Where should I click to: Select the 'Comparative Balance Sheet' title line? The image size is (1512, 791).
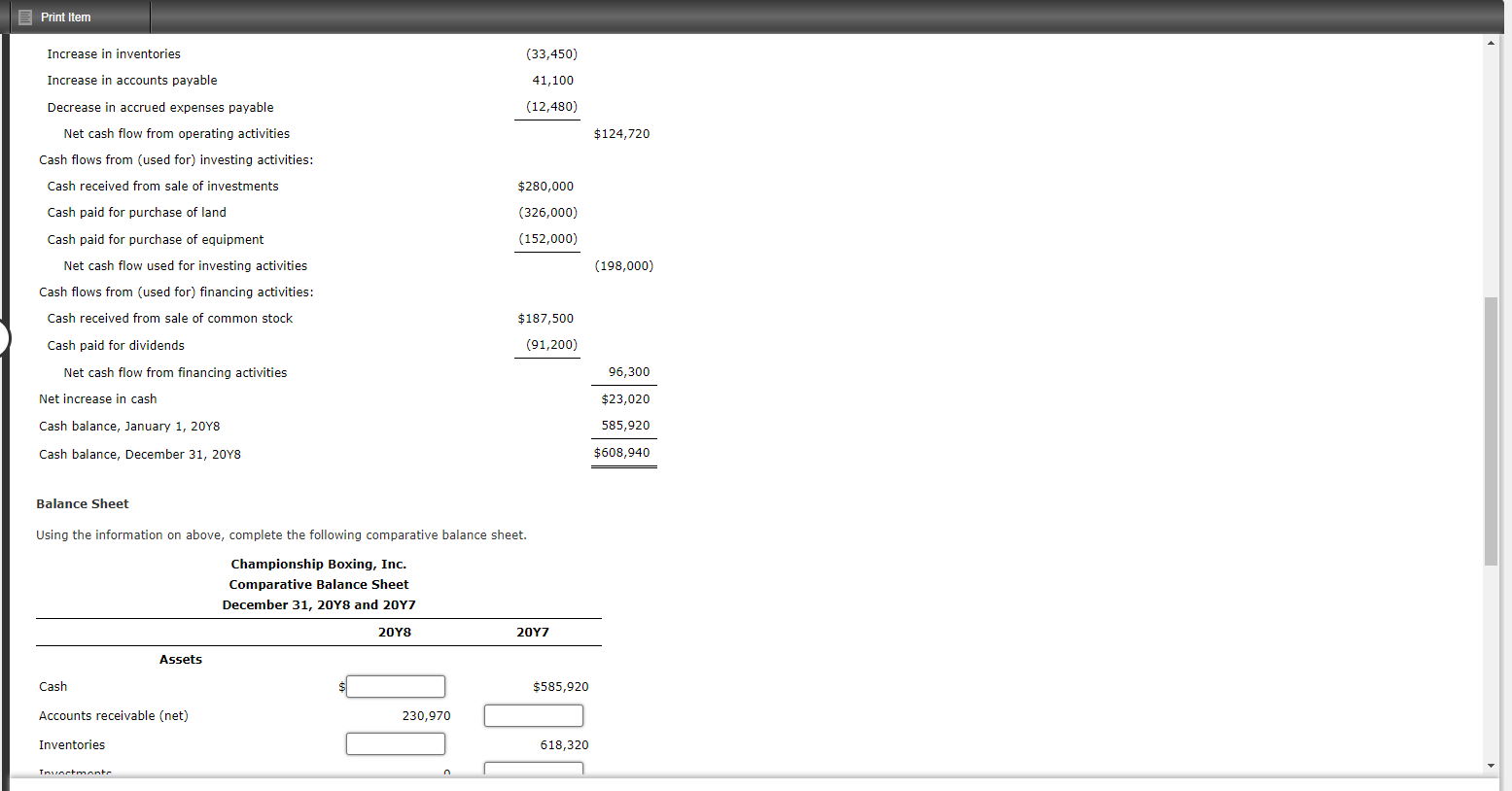(319, 585)
